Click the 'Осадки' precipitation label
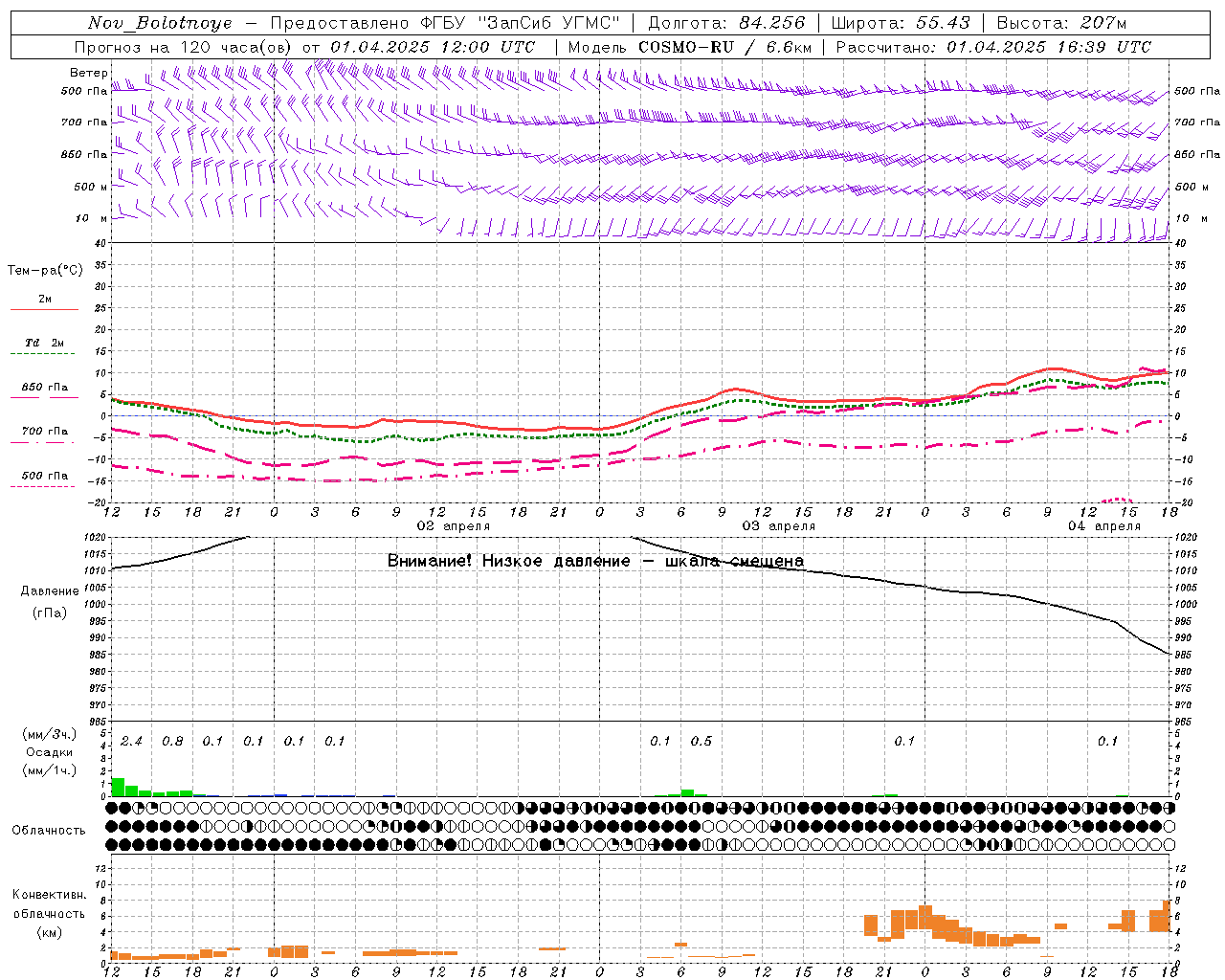 (50, 752)
